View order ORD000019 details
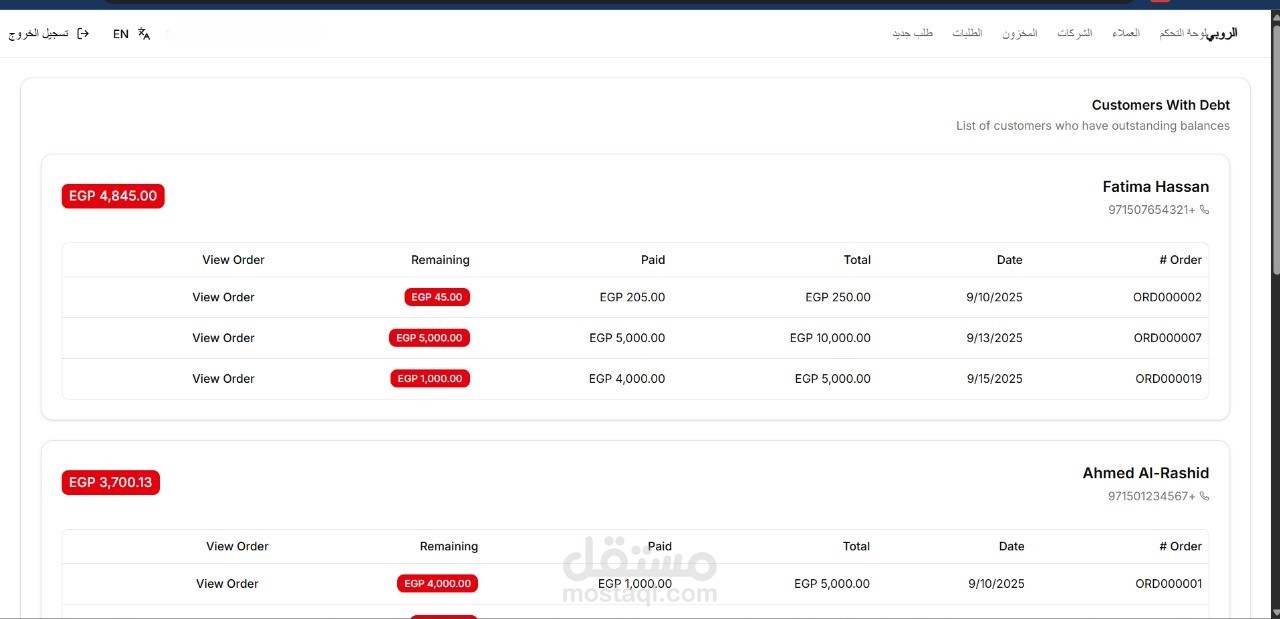1280x619 pixels. (224, 379)
